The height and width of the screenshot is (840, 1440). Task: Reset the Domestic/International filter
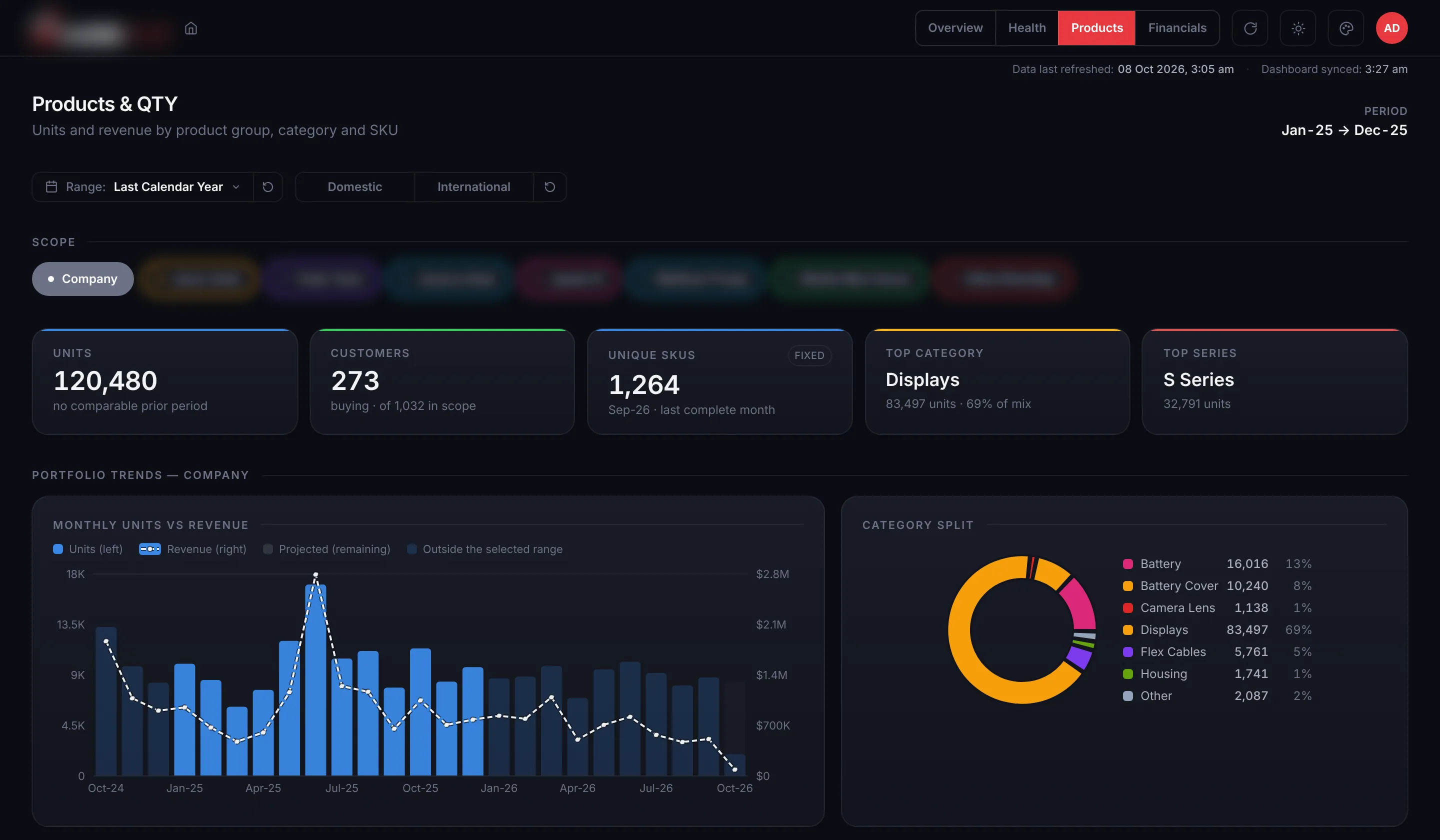tap(549, 187)
